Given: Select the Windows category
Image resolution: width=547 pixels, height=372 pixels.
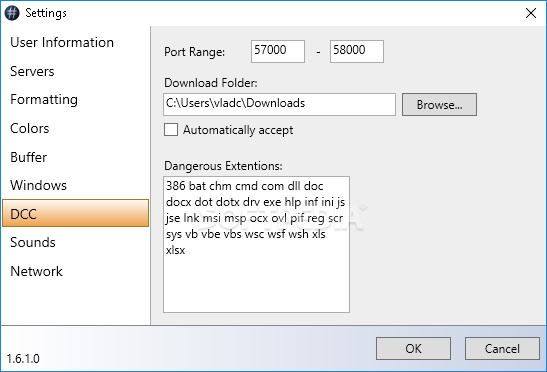Looking at the screenshot, I should (x=38, y=185).
